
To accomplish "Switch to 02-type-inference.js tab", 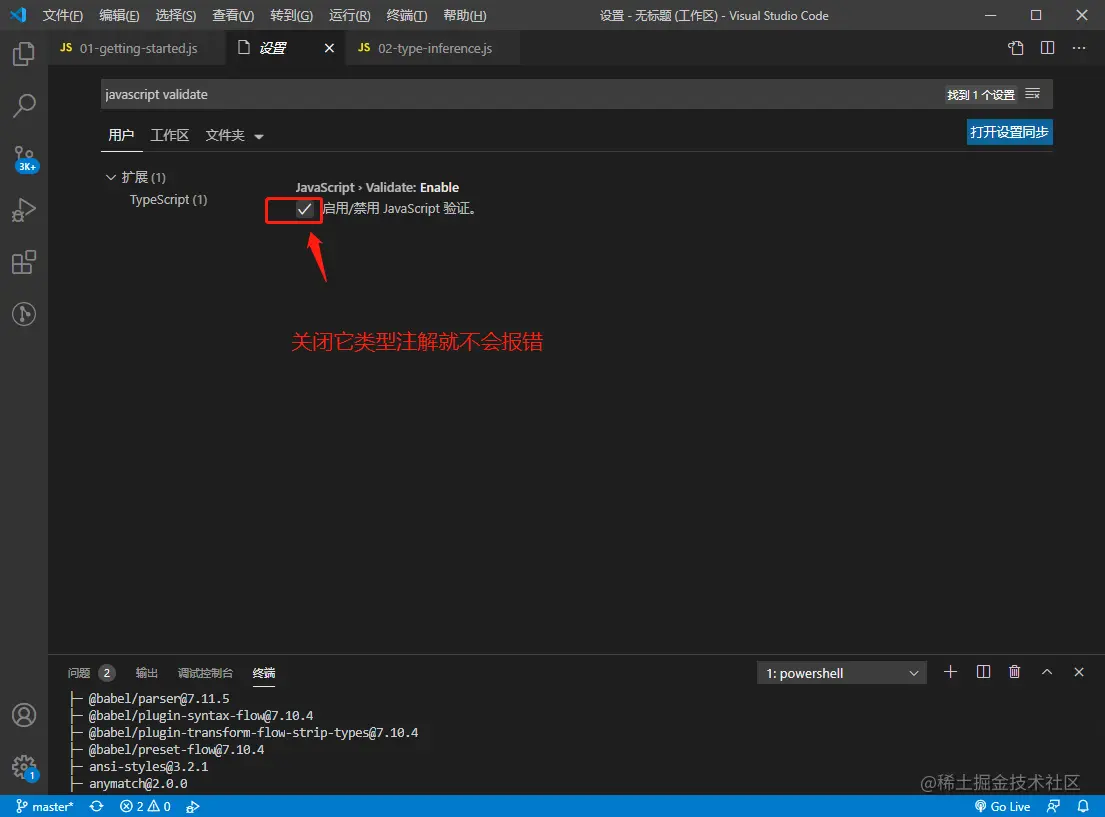I will [x=433, y=48].
